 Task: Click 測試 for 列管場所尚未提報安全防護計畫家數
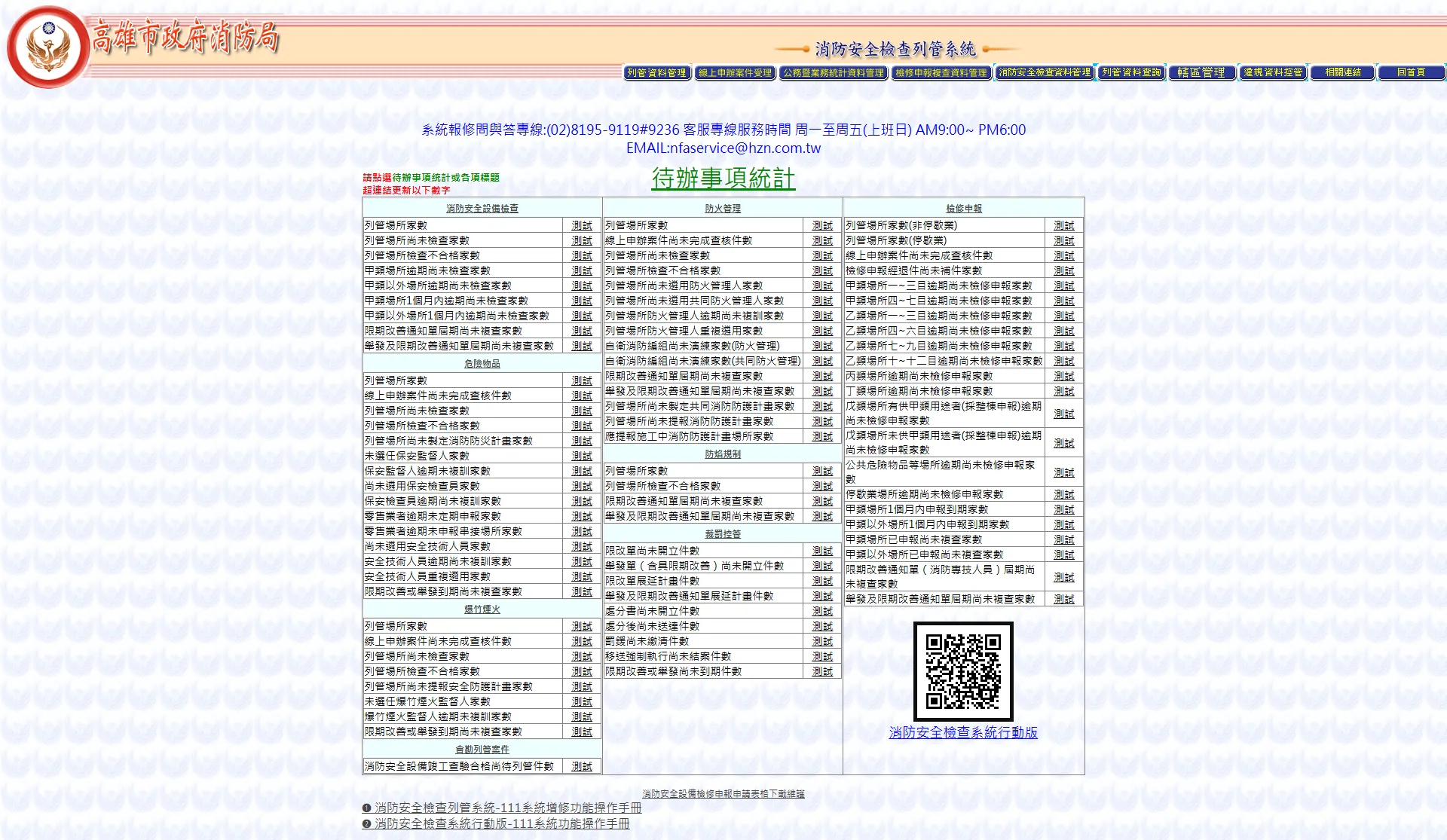tap(582, 686)
